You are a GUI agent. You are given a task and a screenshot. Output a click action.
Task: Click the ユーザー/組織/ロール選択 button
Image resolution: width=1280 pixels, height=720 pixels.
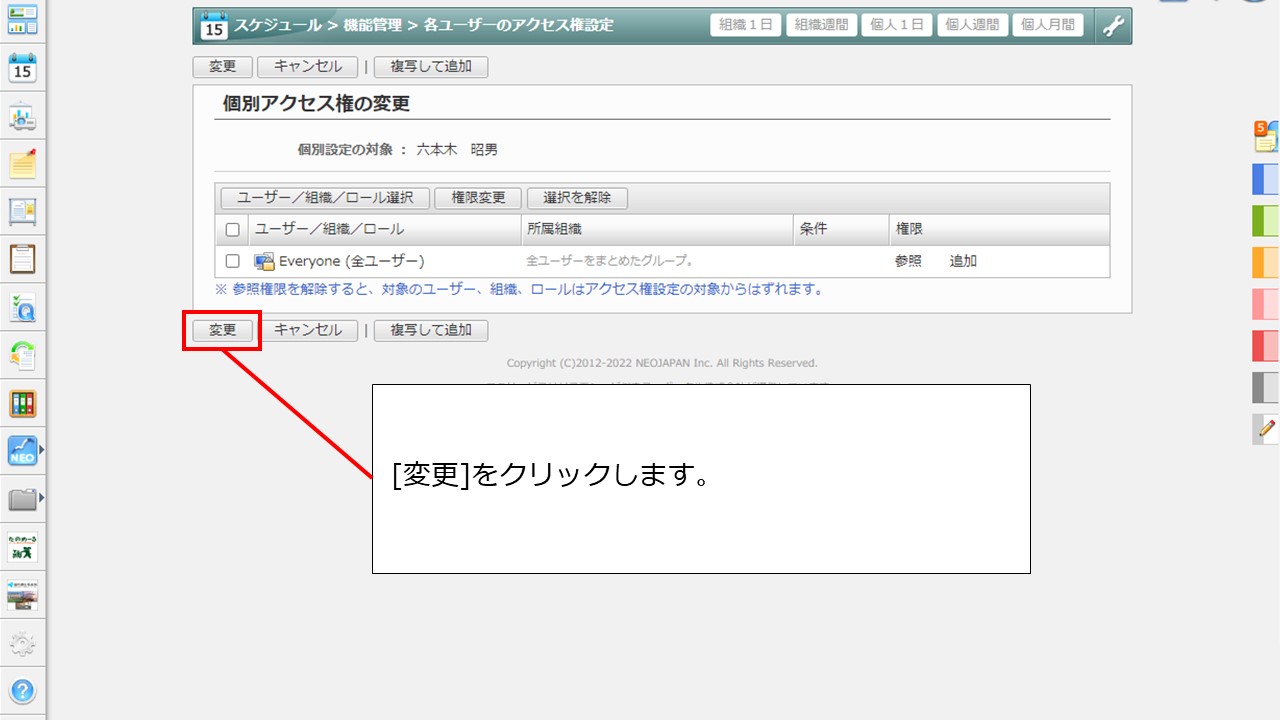tap(325, 198)
